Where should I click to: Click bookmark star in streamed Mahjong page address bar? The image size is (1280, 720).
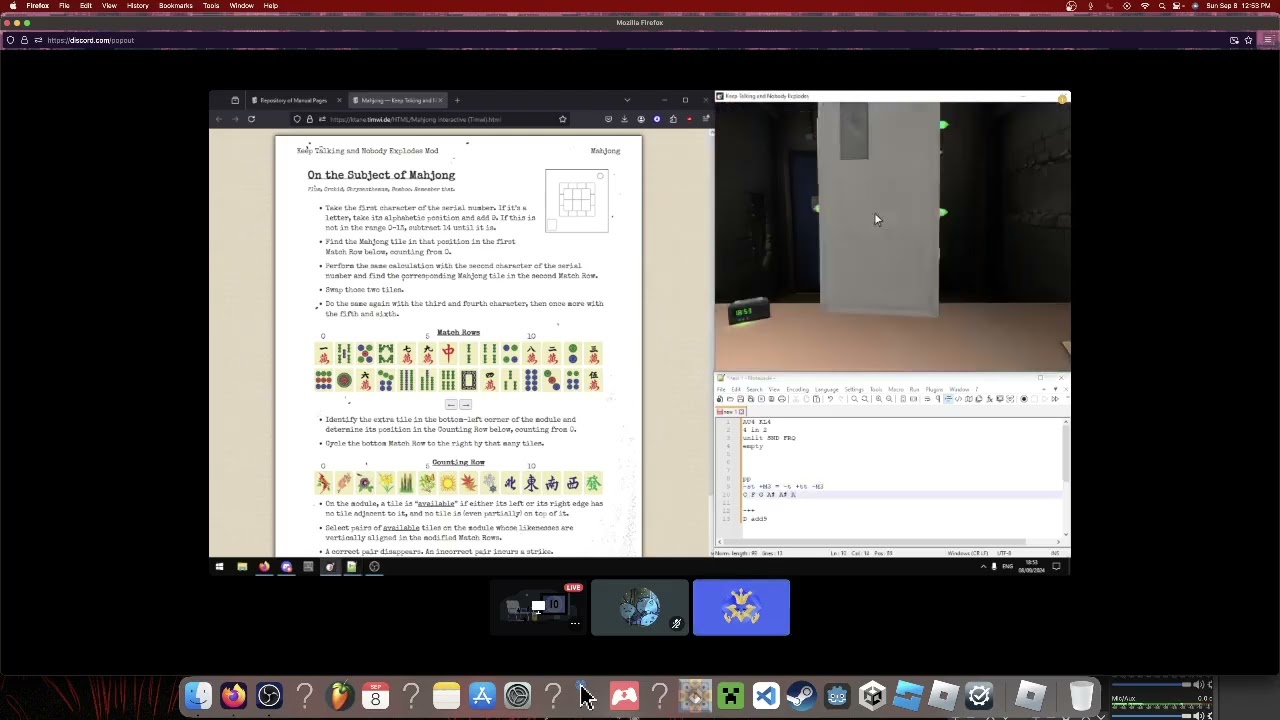coord(562,119)
